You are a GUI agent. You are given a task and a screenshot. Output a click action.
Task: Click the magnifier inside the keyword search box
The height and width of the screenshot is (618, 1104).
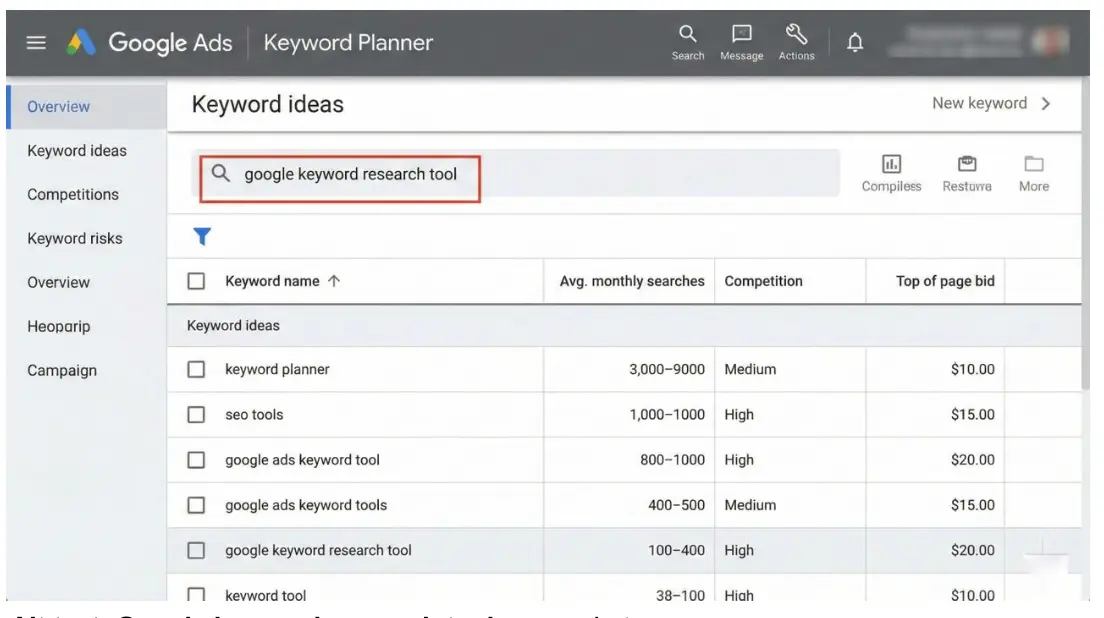pos(220,173)
